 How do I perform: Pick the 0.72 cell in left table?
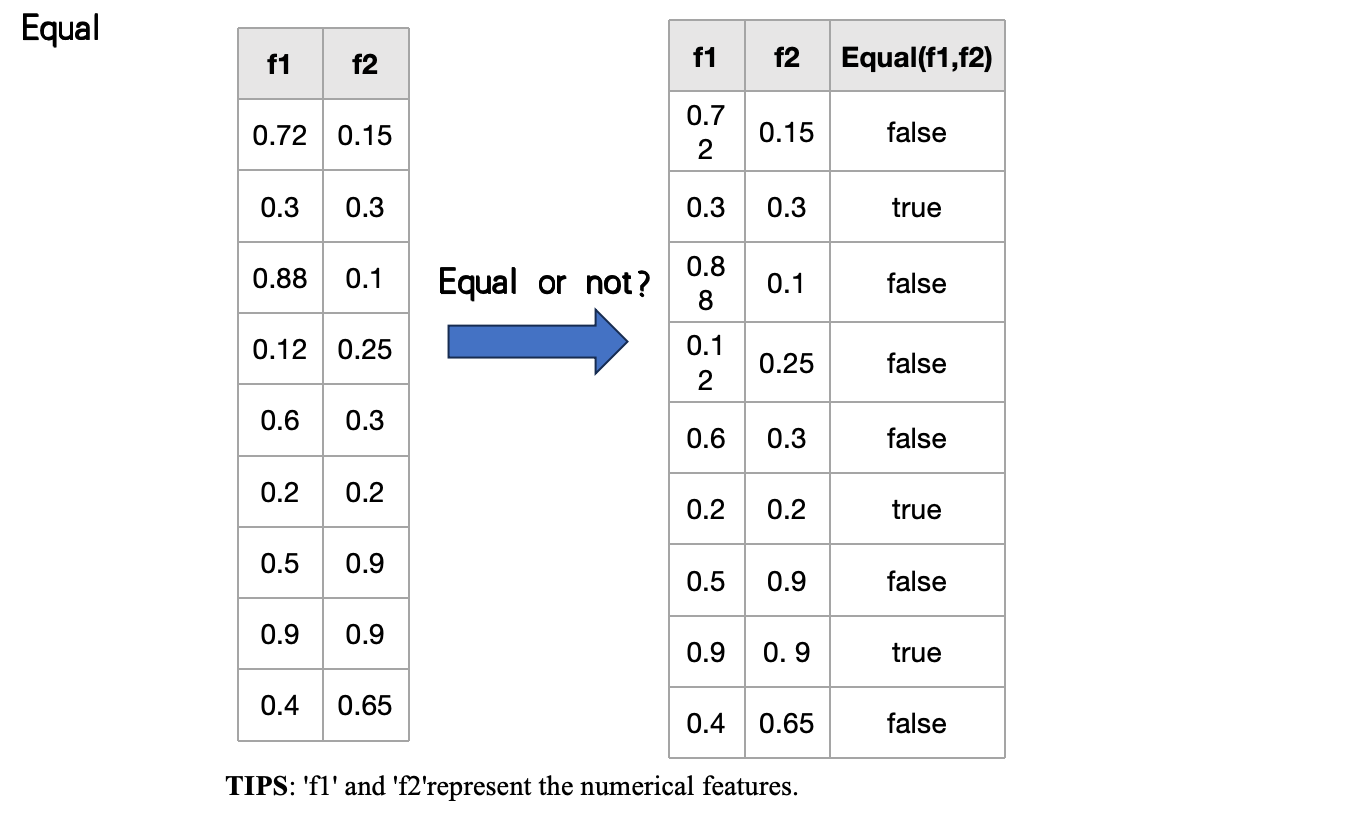tap(280, 136)
